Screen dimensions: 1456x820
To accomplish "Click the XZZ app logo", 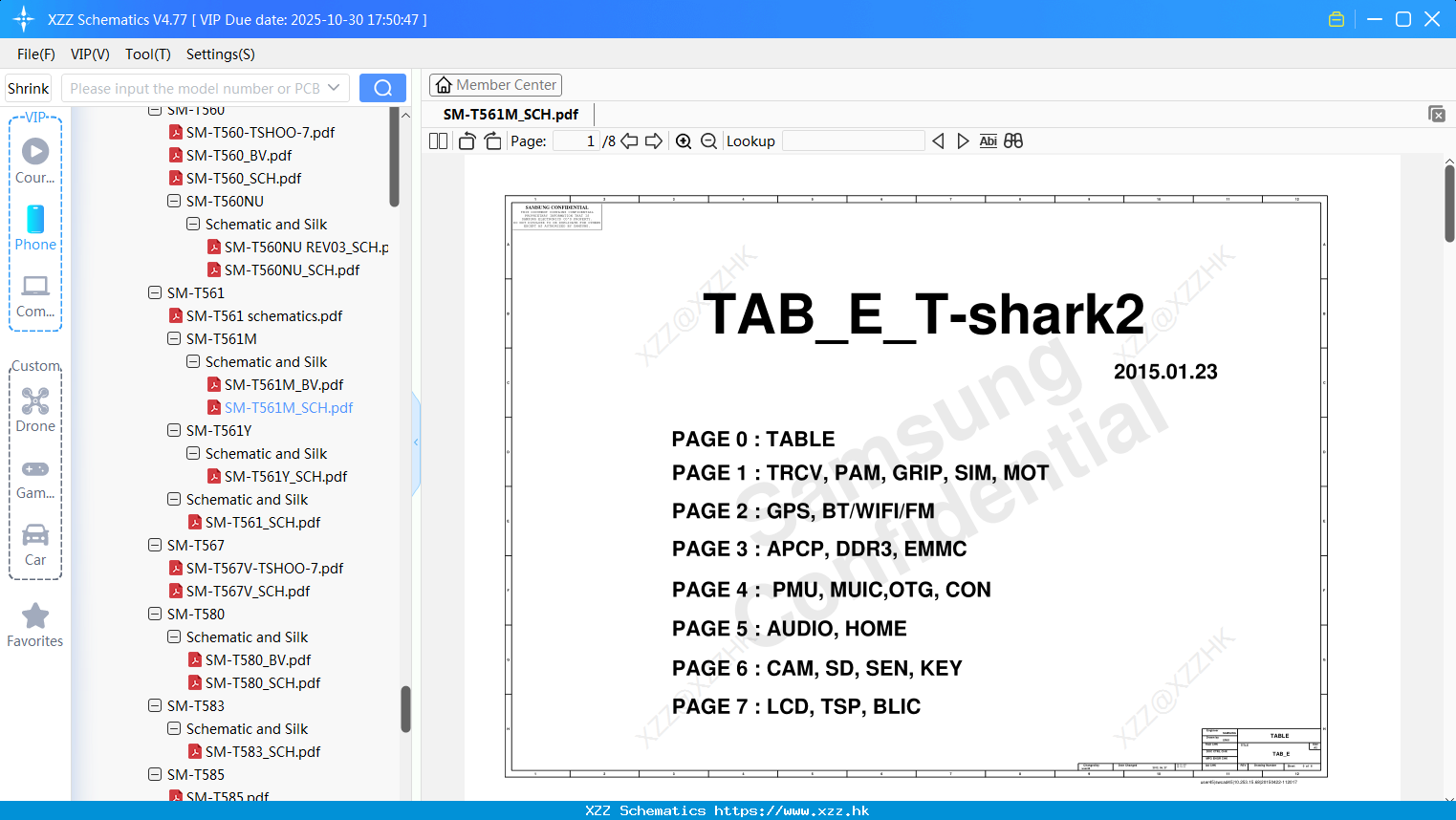I will [x=24, y=19].
